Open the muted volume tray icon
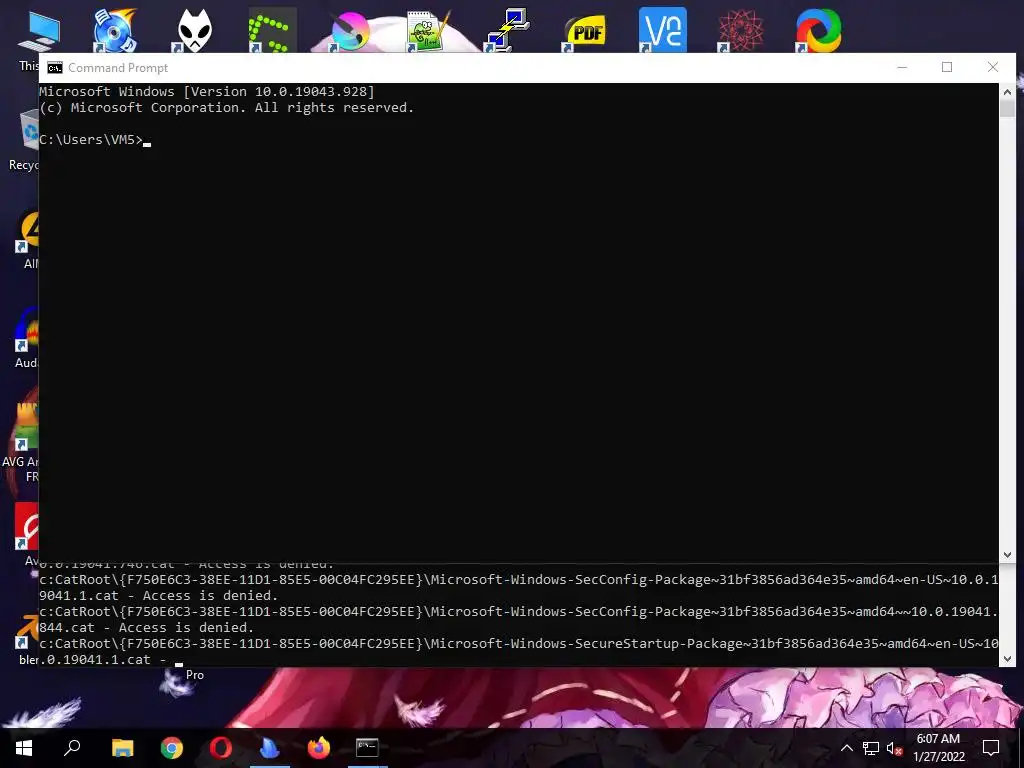The width and height of the screenshot is (1024, 768). (x=894, y=748)
